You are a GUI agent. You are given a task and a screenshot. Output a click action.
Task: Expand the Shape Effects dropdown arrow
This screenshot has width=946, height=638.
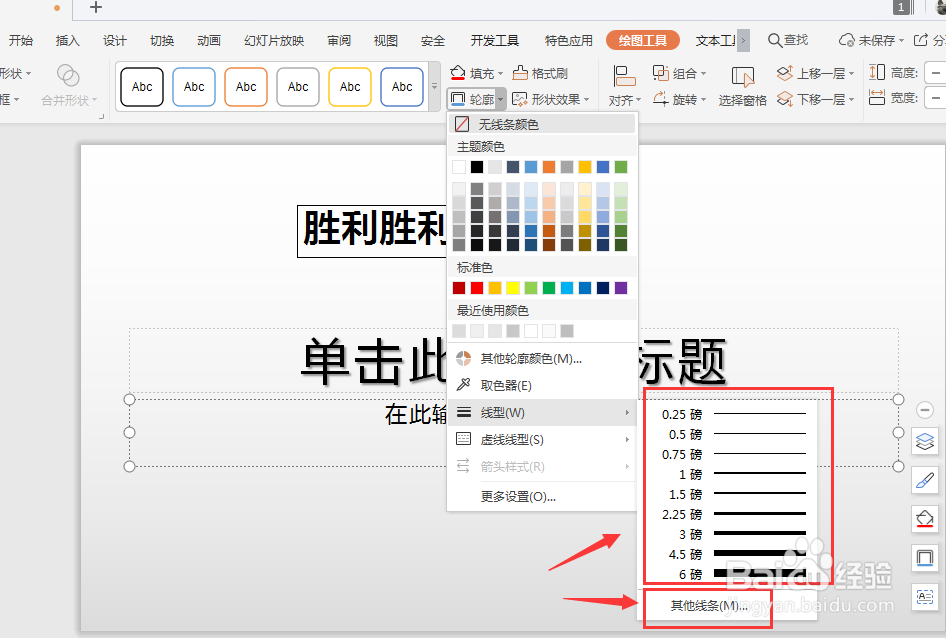coord(586,100)
